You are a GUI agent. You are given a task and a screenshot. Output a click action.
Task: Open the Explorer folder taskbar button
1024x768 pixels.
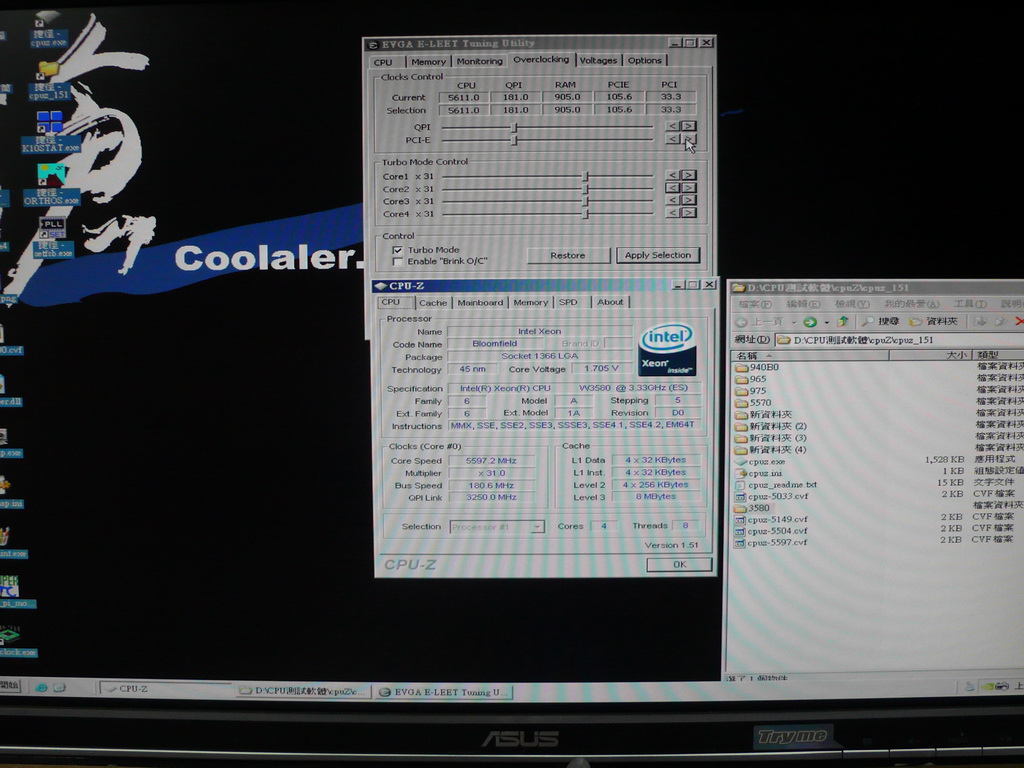coord(304,691)
